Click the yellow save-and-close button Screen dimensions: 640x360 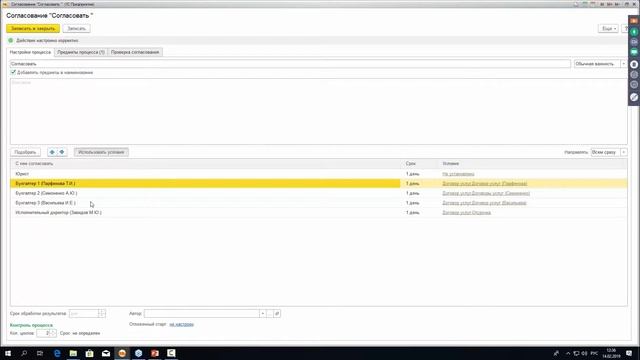click(33, 29)
